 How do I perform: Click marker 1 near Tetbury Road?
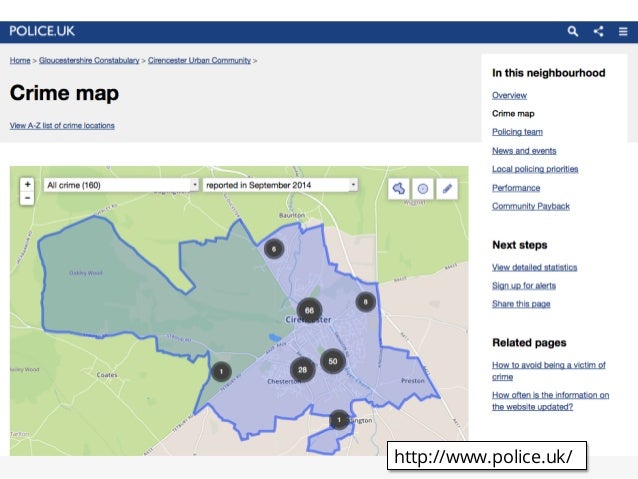(x=221, y=372)
